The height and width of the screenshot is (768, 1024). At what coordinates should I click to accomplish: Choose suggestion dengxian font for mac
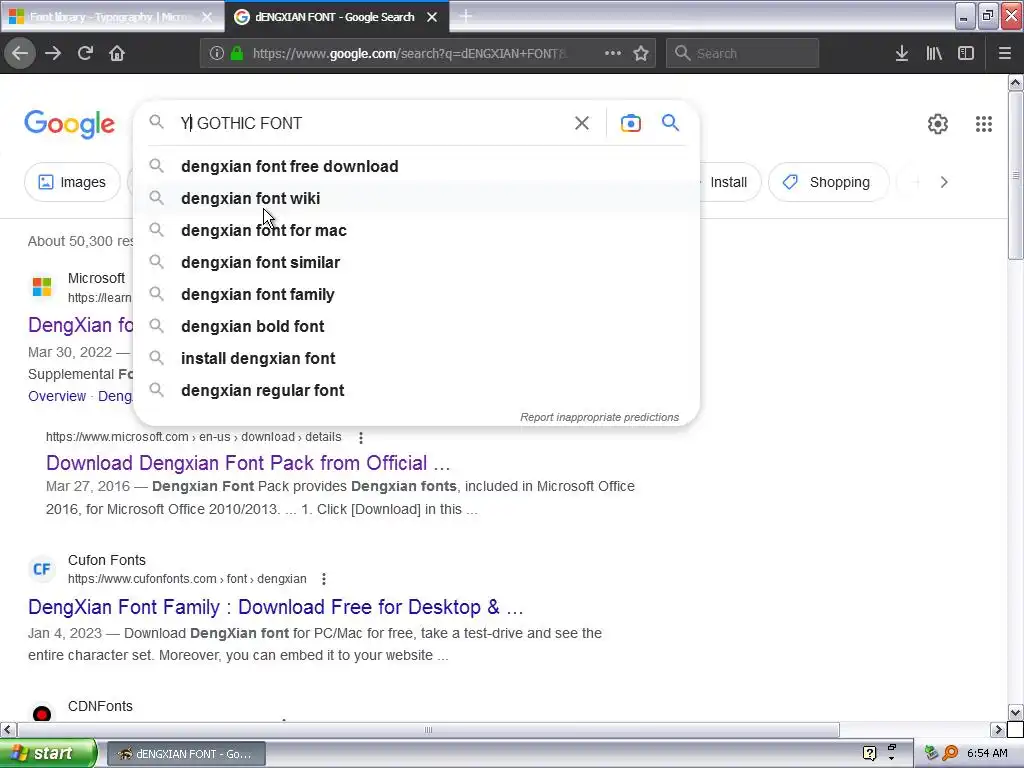pos(416,231)
